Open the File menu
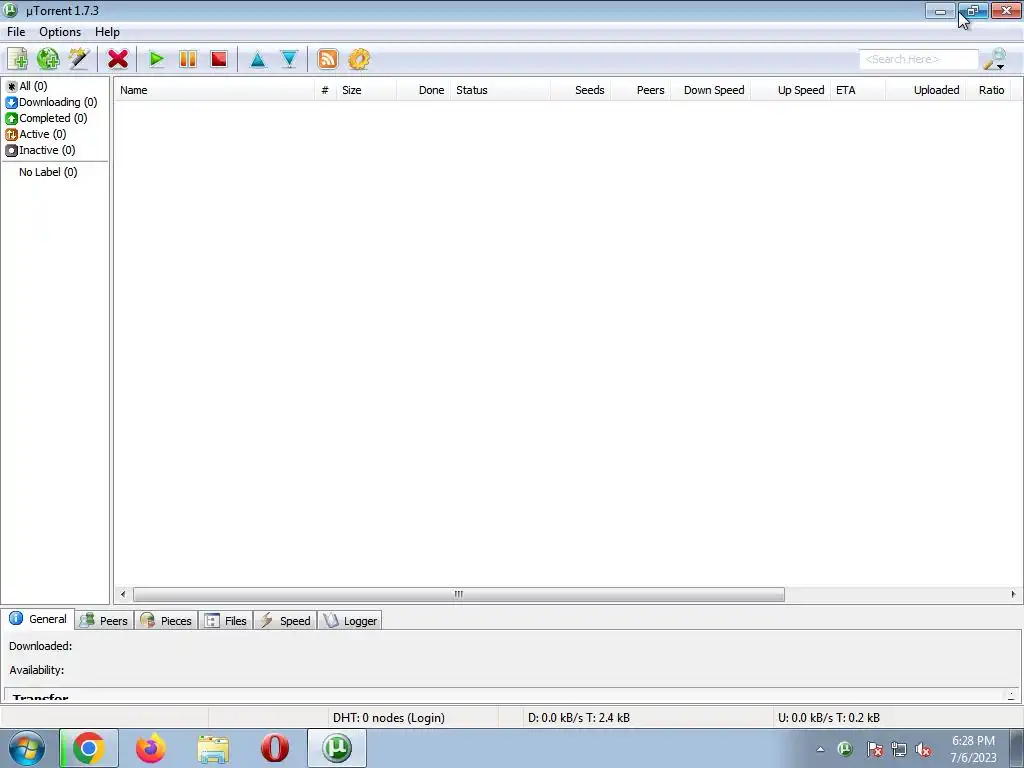 point(16,32)
